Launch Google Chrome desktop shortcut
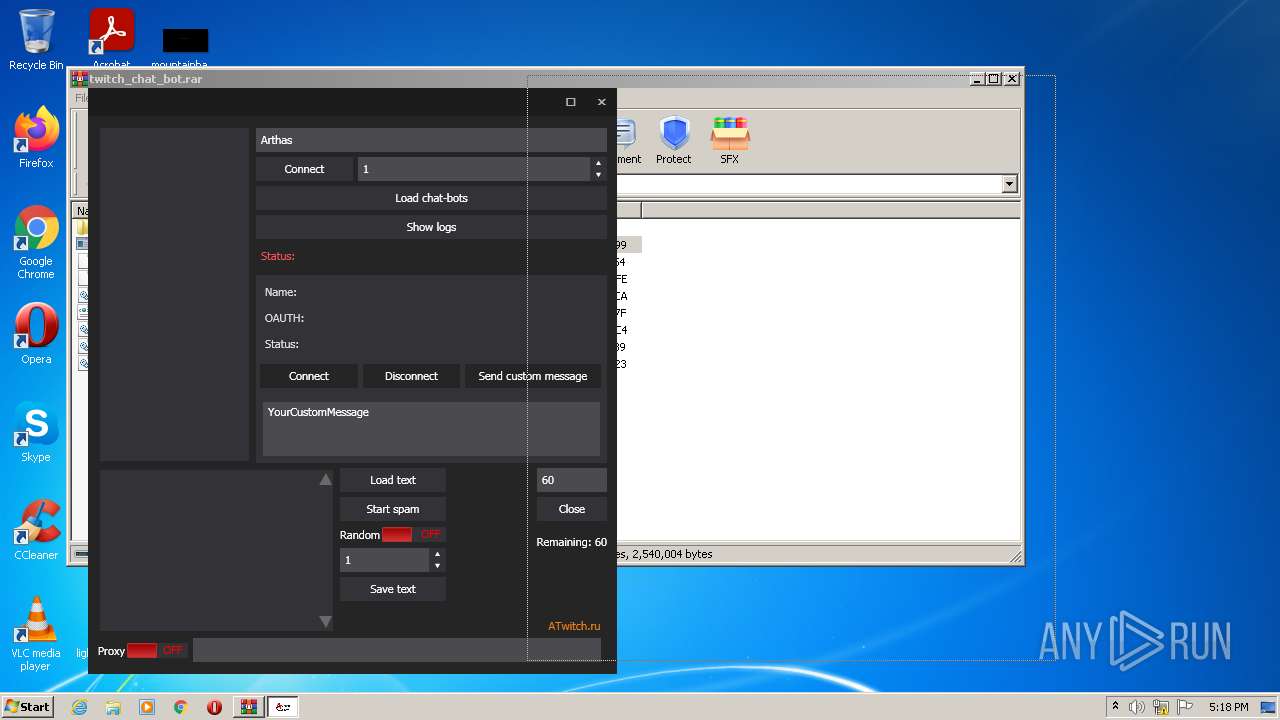This screenshot has height=720, width=1280. pos(36,243)
